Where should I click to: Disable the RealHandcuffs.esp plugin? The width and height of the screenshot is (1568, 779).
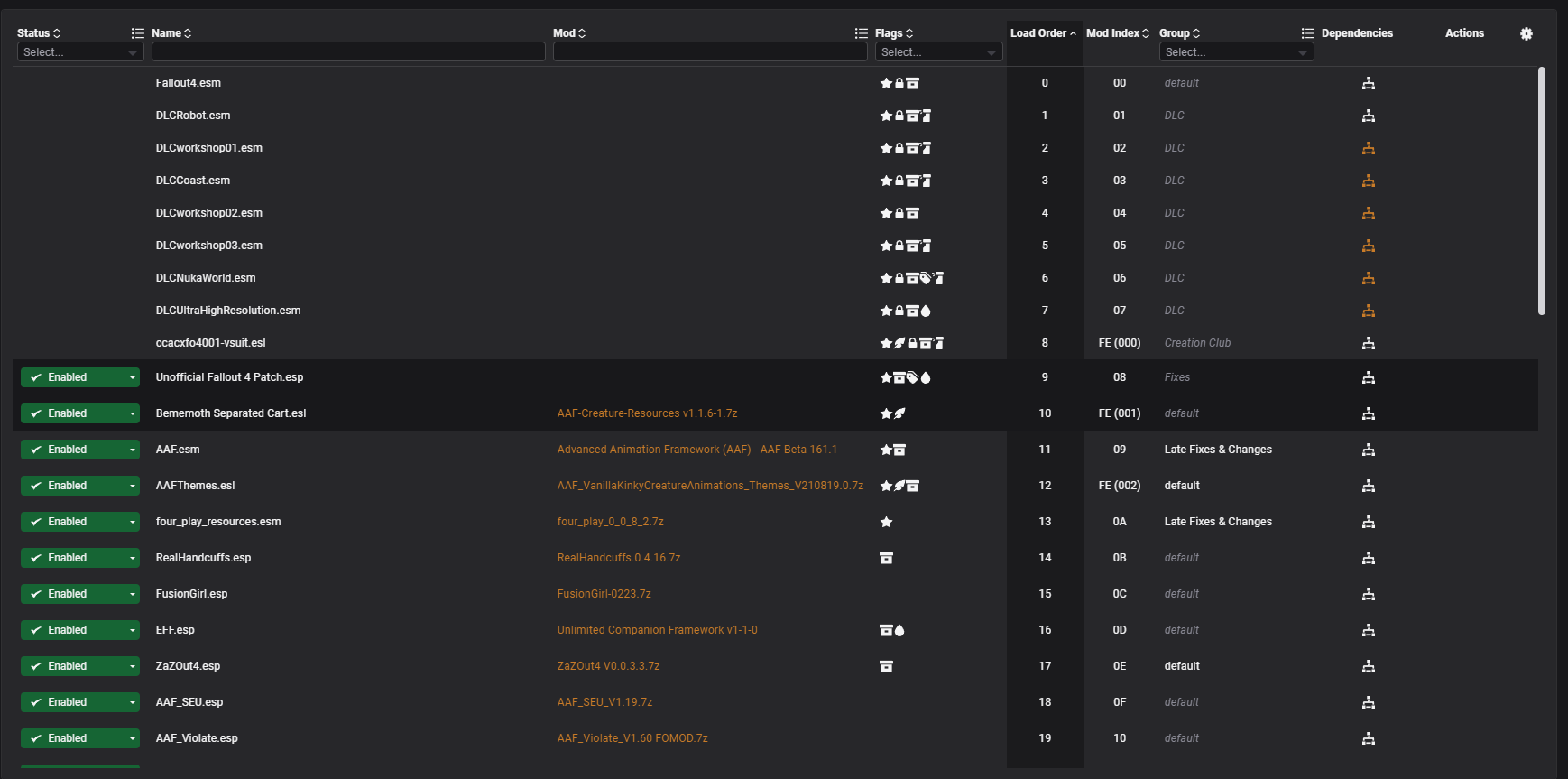click(x=72, y=558)
